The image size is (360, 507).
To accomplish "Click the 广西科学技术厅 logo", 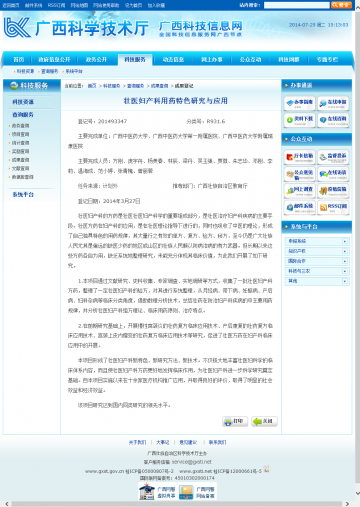I will point(76,28).
